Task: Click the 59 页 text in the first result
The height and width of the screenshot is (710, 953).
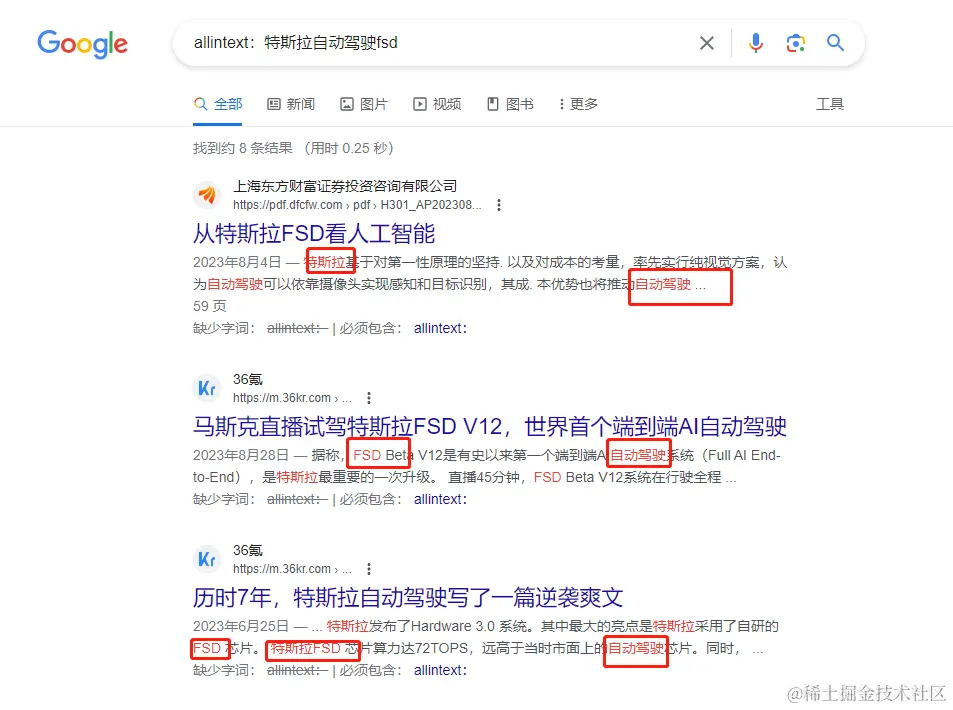Action: (210, 306)
